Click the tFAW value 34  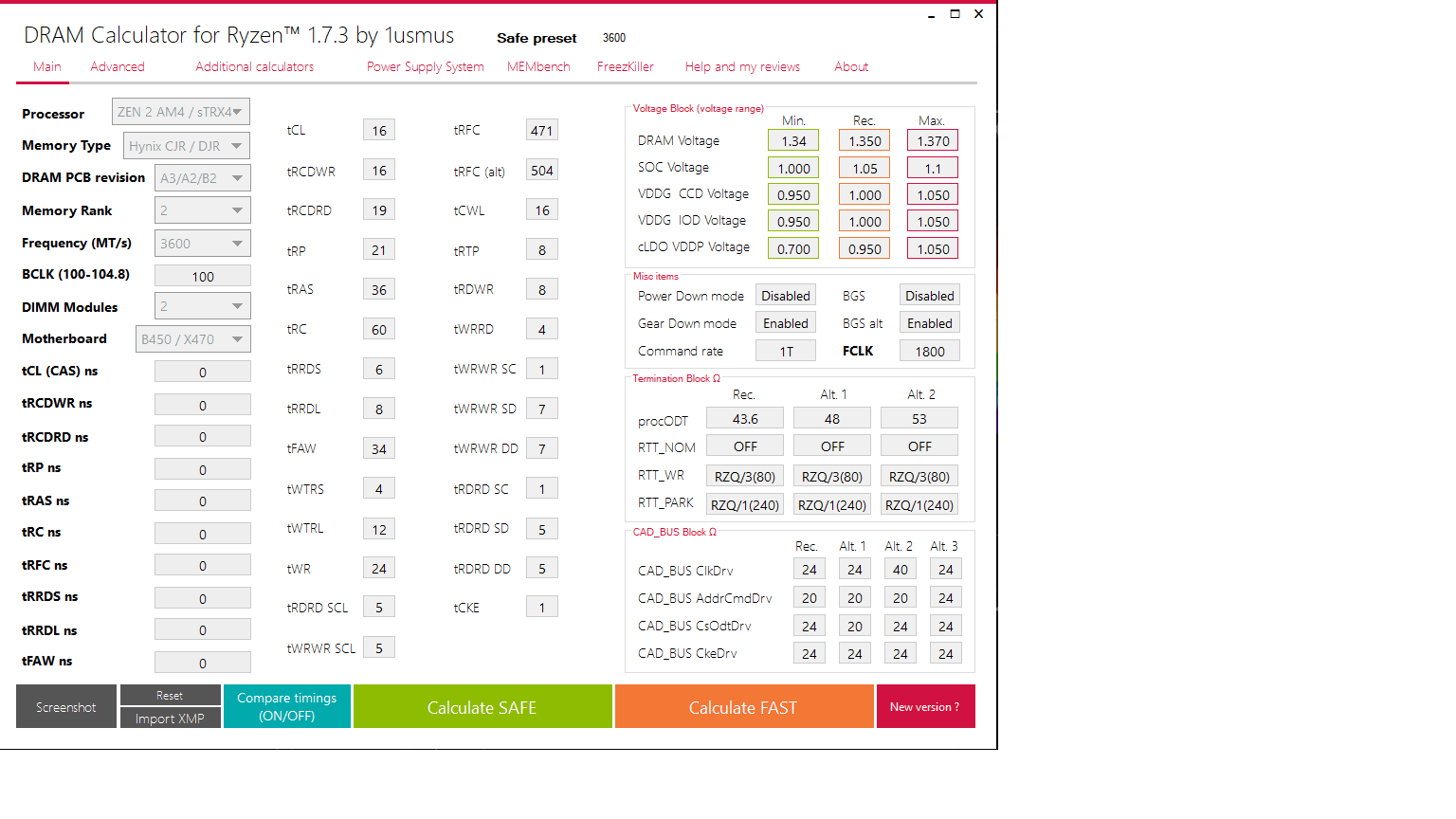tap(379, 448)
